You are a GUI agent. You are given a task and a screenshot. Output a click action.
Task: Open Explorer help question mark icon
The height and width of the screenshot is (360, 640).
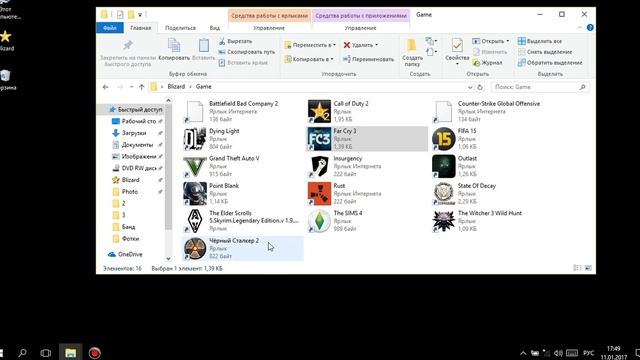(x=590, y=28)
